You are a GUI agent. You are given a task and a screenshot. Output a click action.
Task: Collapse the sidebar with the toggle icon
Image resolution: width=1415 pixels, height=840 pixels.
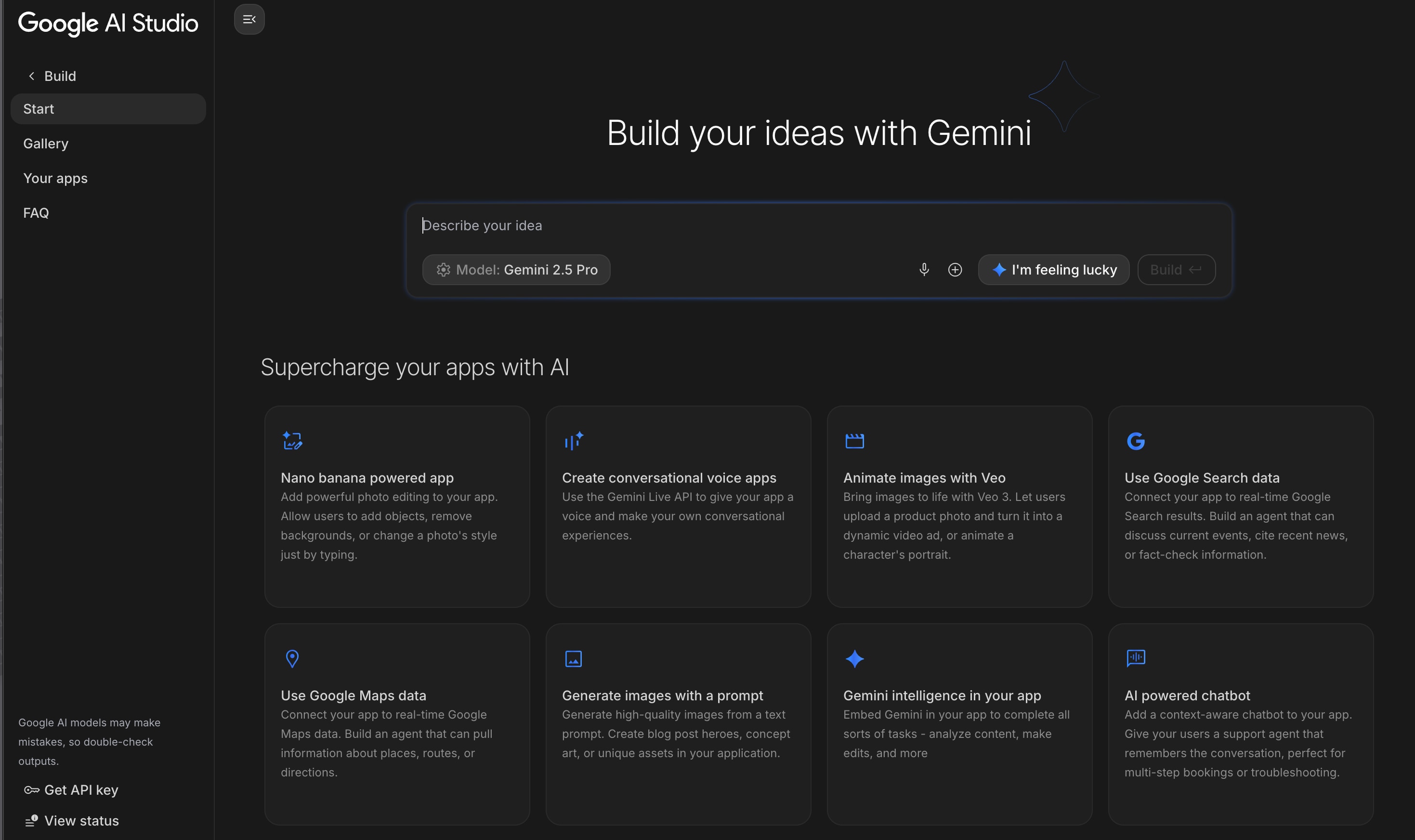point(249,19)
